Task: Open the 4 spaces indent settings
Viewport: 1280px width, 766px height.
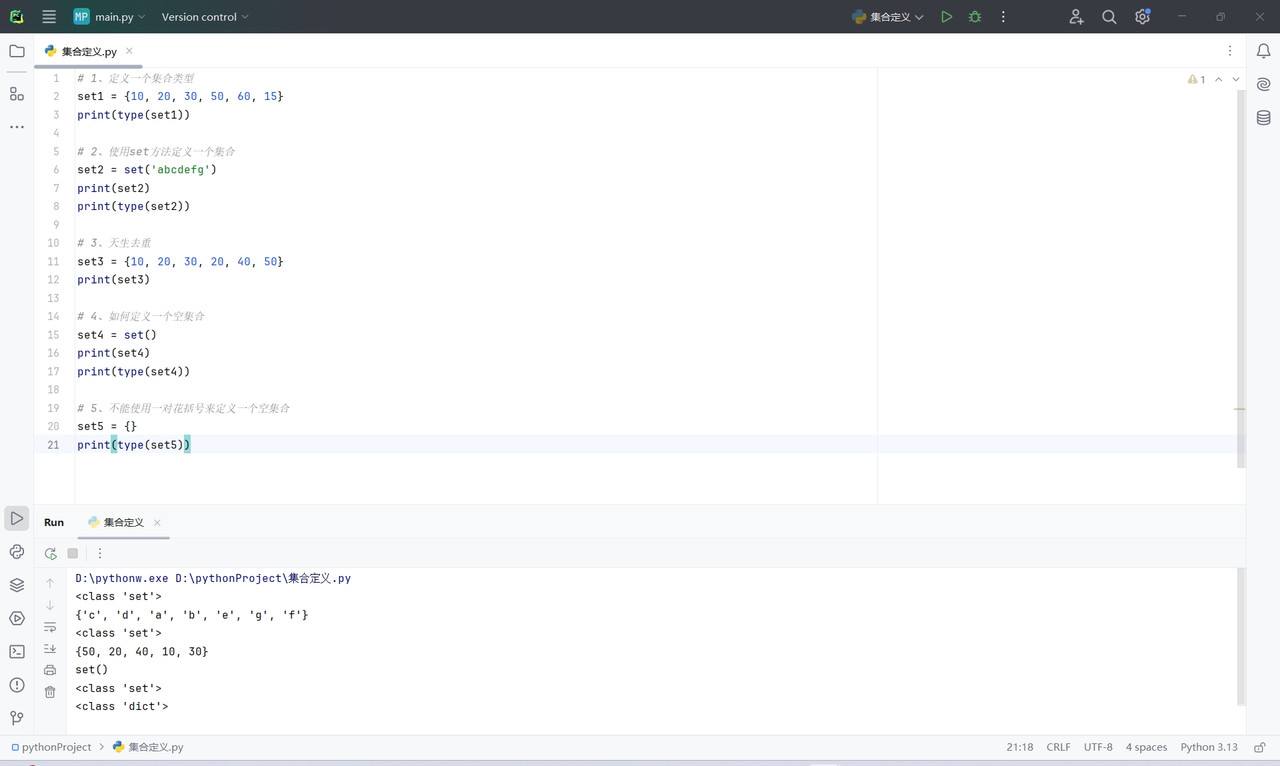Action: [1146, 747]
